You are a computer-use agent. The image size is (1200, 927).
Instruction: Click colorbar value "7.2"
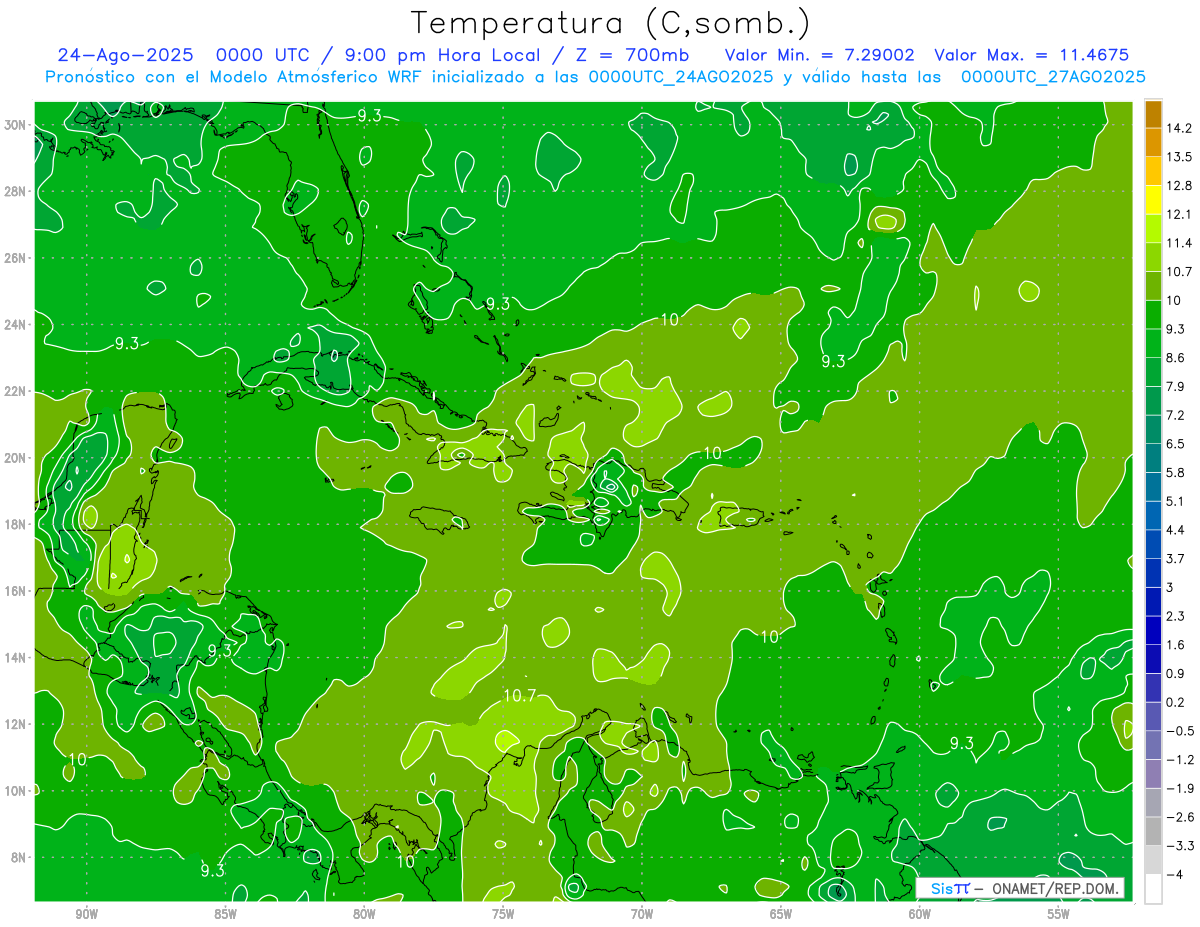tap(1175, 415)
